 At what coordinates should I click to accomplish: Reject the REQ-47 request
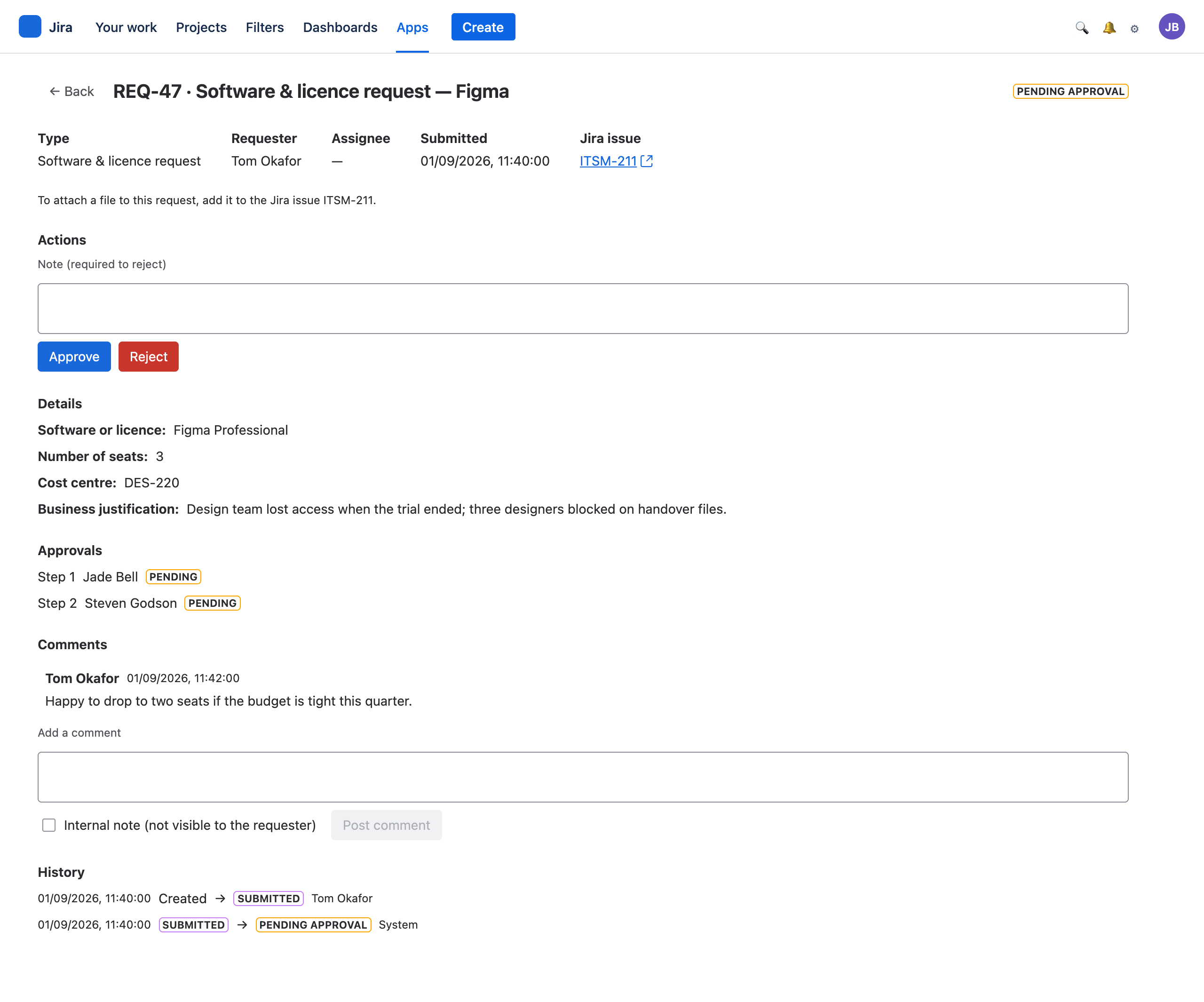tap(149, 357)
